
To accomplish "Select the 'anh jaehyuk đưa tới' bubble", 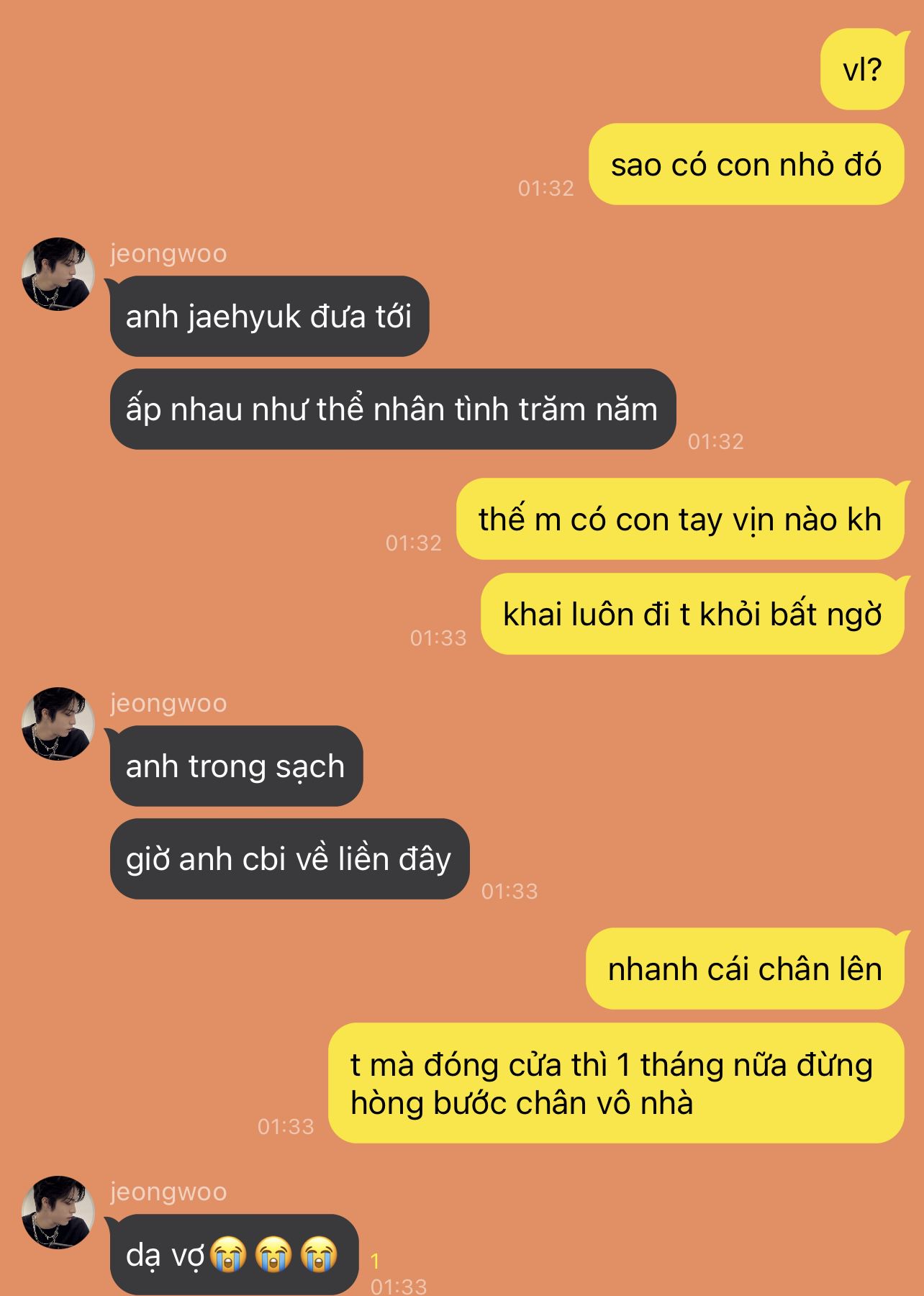I will pyautogui.click(x=269, y=317).
